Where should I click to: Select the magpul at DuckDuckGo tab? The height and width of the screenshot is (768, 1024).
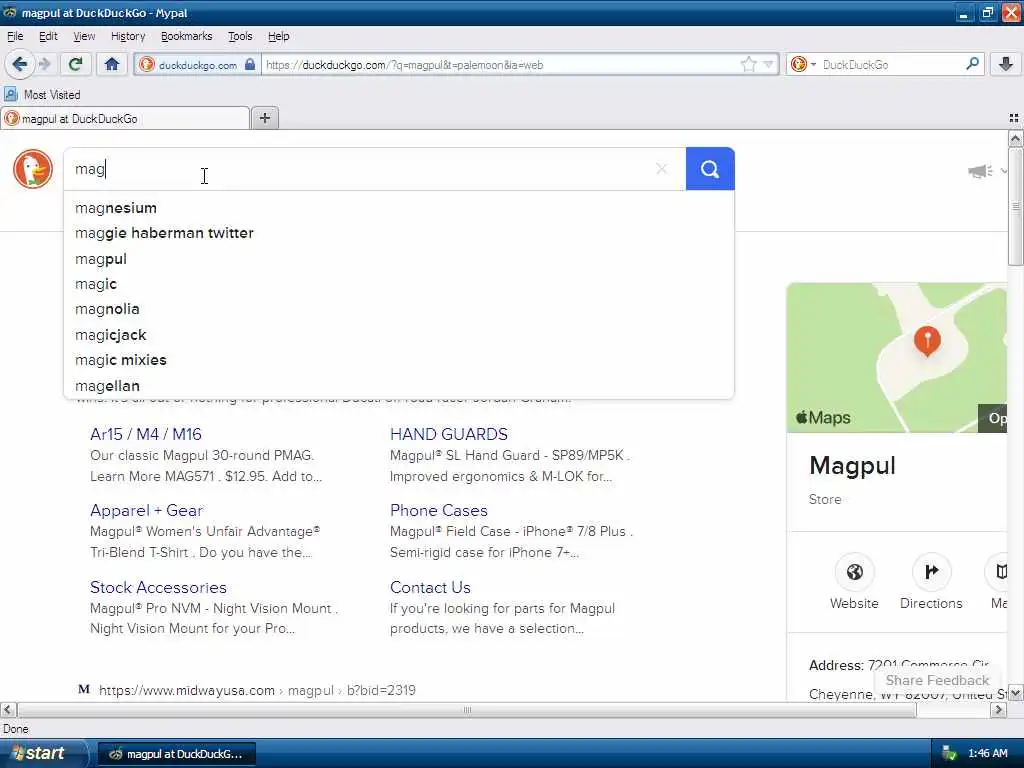[x=125, y=118]
